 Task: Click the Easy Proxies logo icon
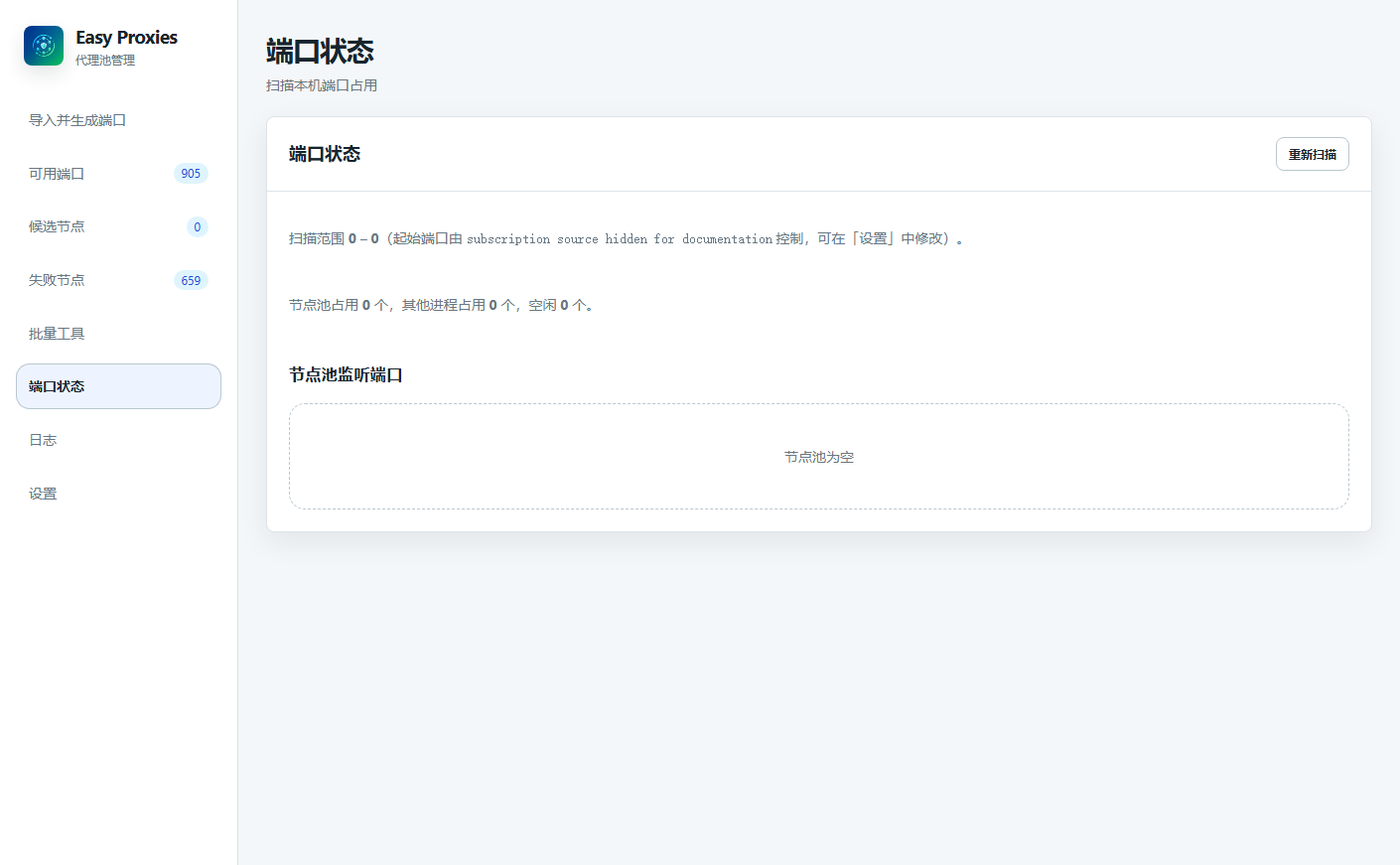[x=44, y=46]
